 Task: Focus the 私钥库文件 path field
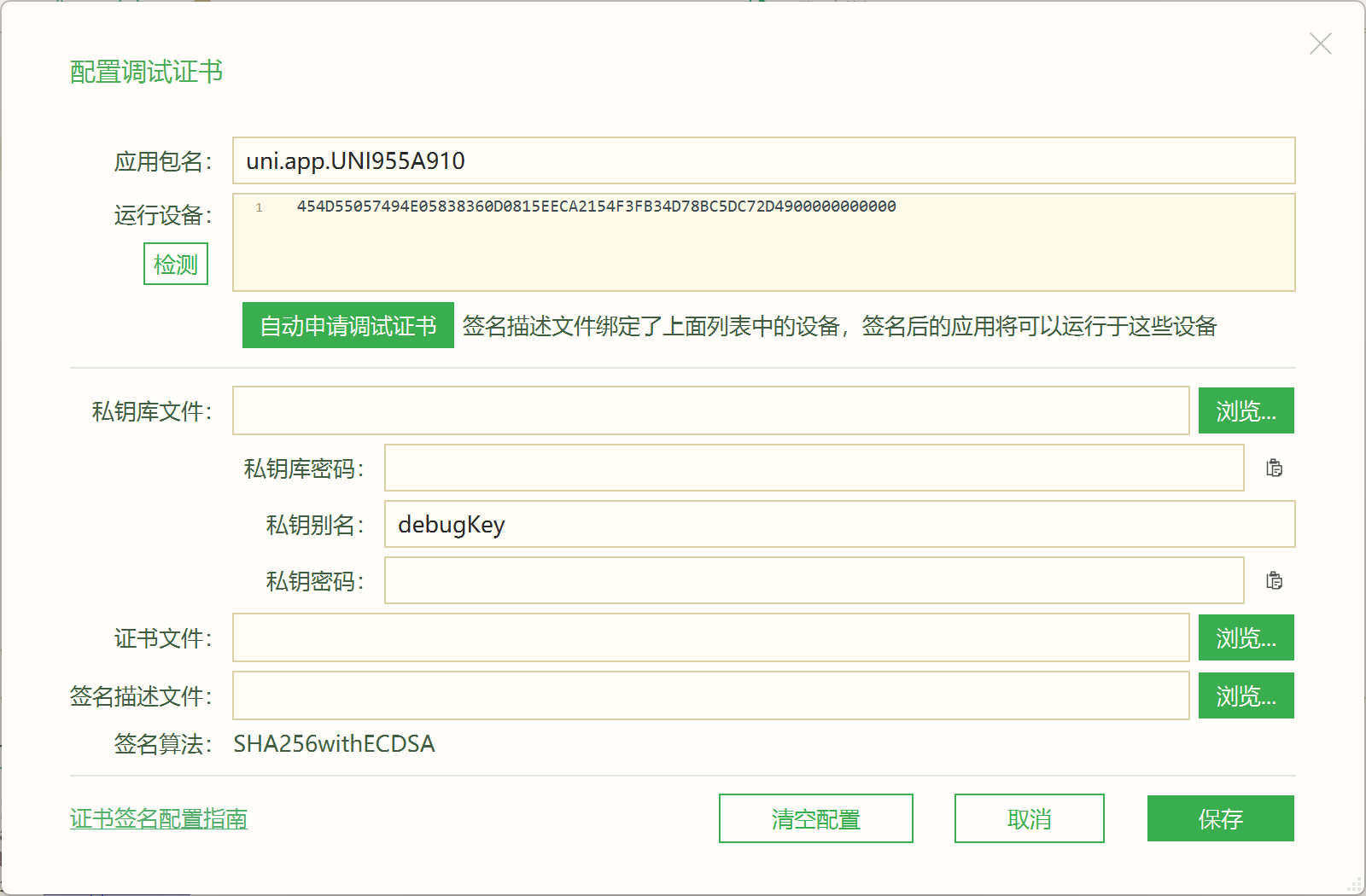click(710, 411)
